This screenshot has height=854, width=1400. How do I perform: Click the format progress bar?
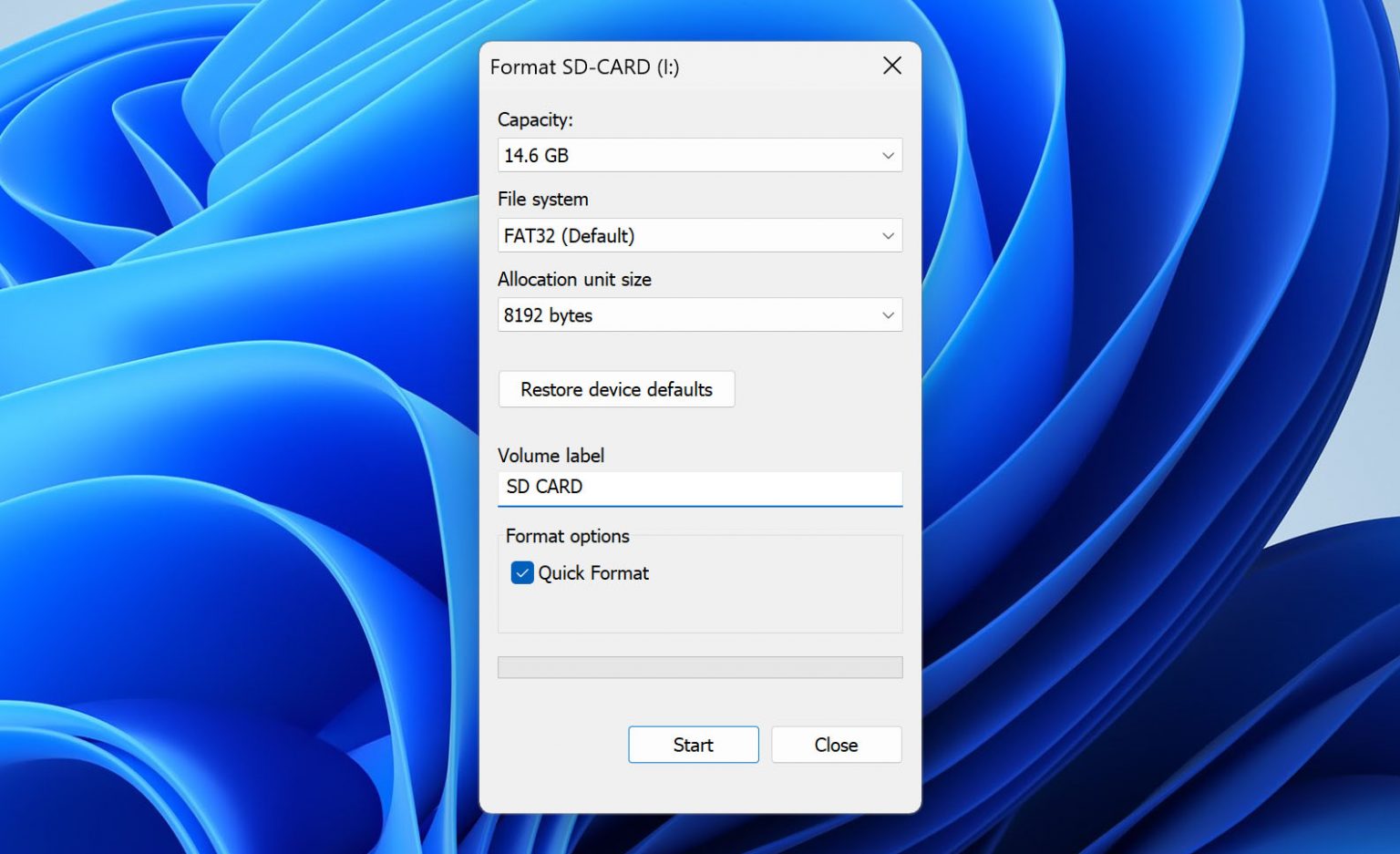click(x=699, y=666)
